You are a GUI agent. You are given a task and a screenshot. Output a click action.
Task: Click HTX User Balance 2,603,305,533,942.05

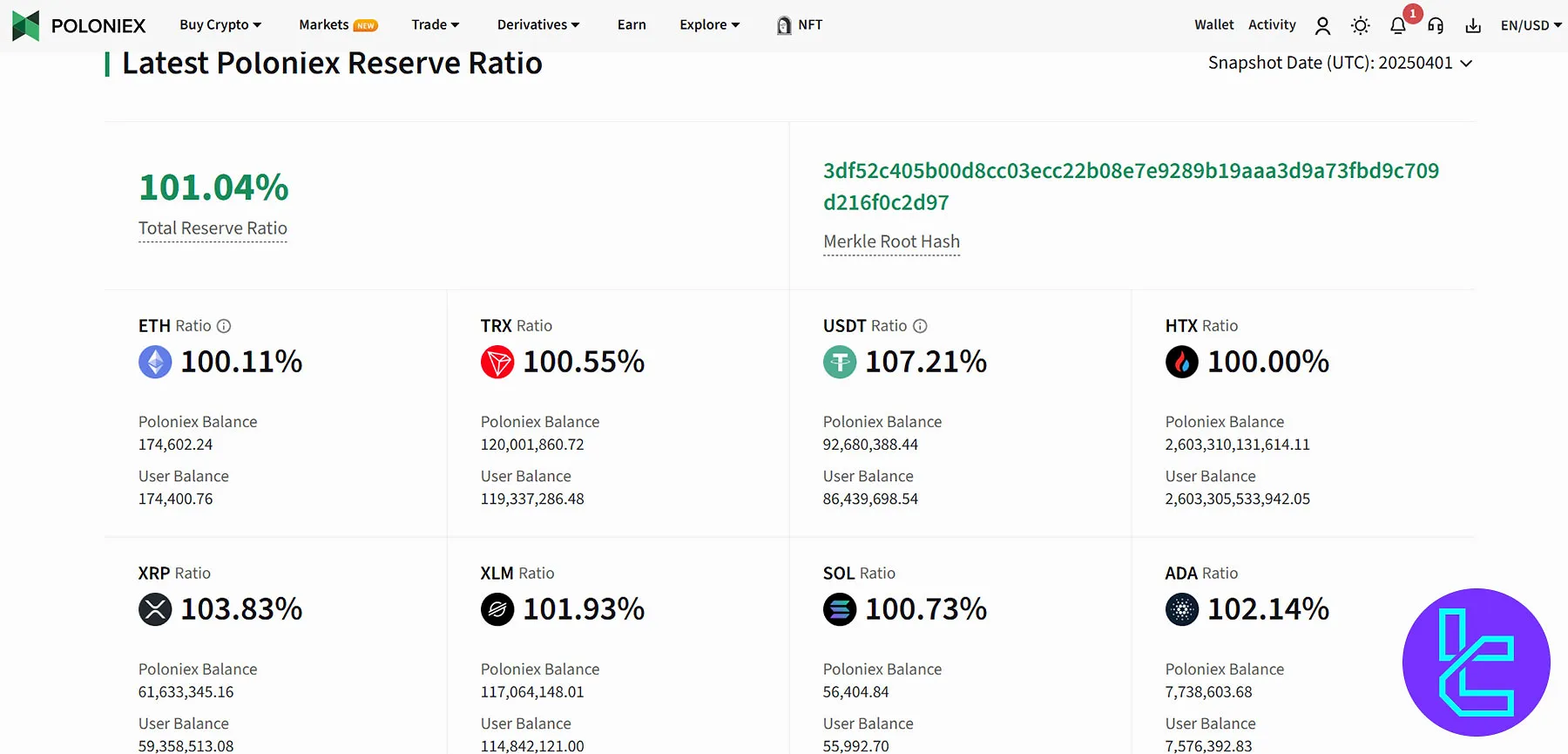click(1238, 499)
